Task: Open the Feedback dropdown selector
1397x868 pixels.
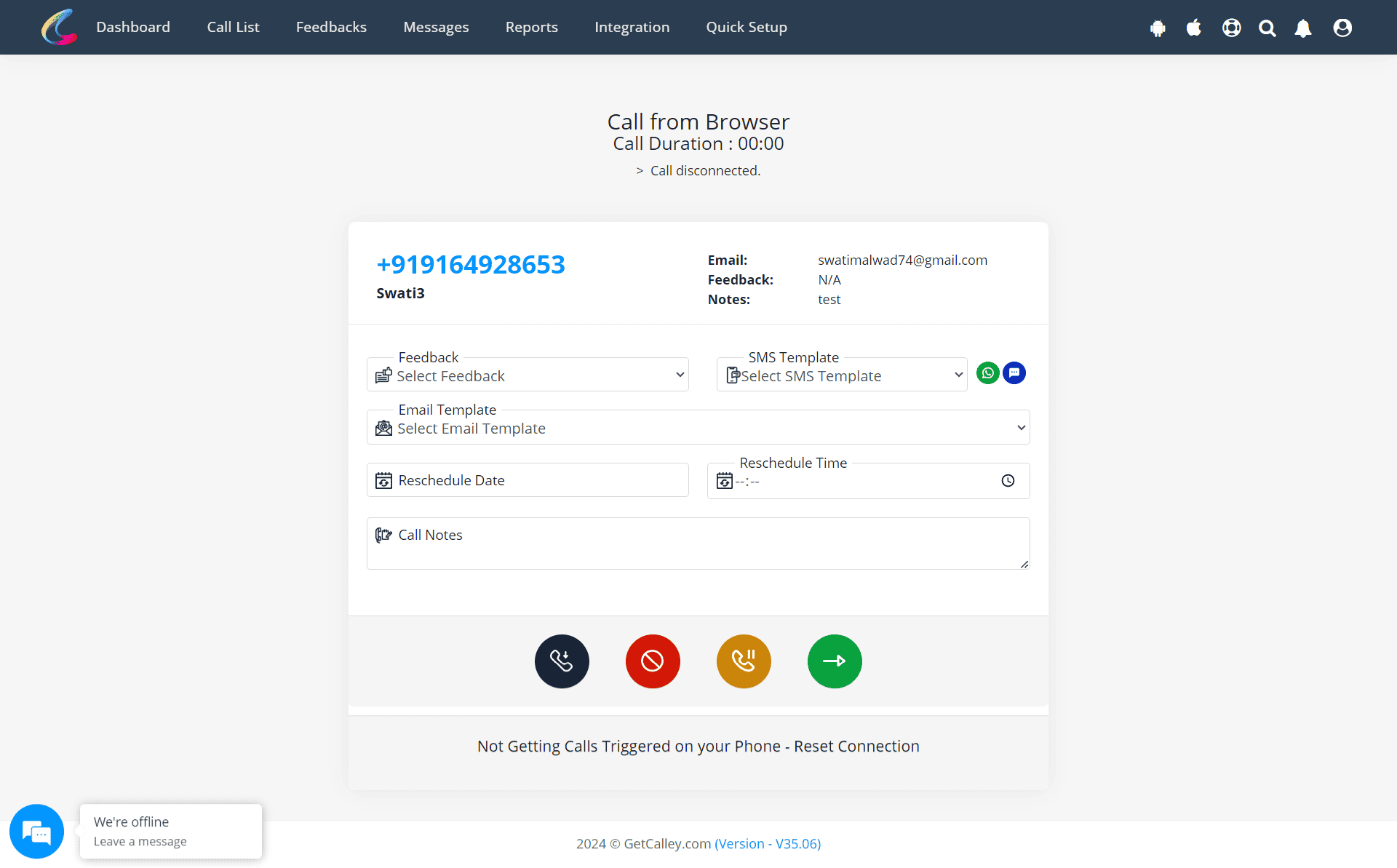Action: click(529, 375)
